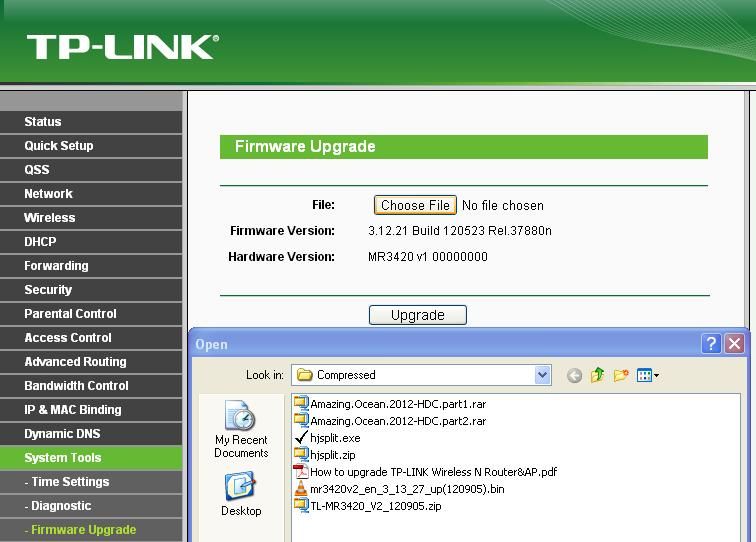
Task: Open the System Tools menu
Action: click(x=63, y=458)
